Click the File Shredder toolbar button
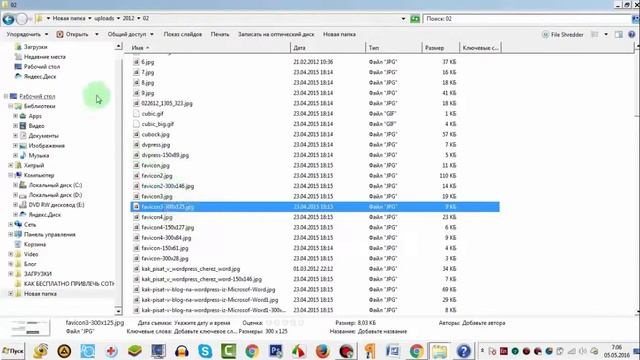640x360 pixels. pyautogui.click(x=562, y=35)
